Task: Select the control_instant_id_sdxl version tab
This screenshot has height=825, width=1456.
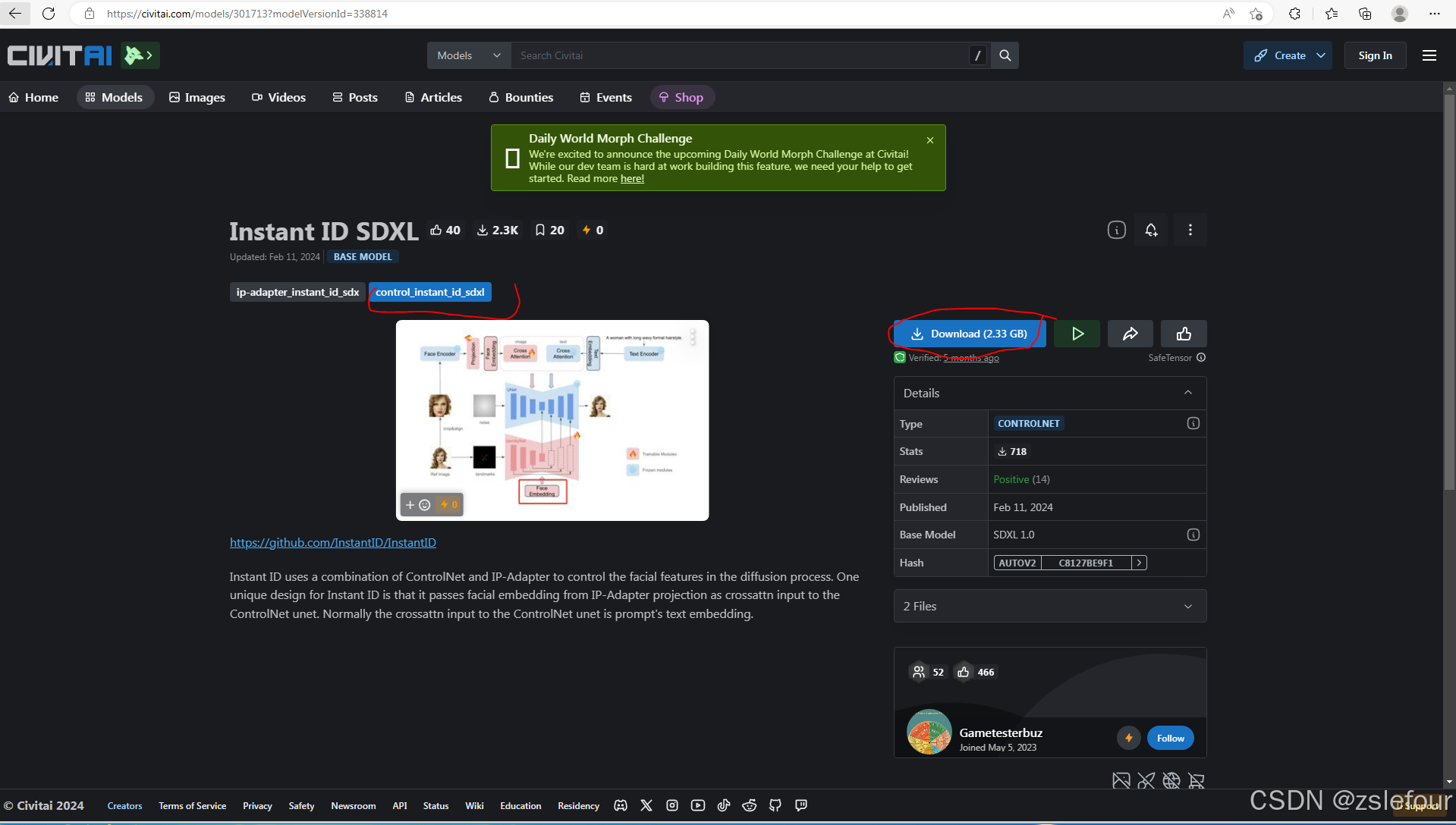Action: coord(430,292)
